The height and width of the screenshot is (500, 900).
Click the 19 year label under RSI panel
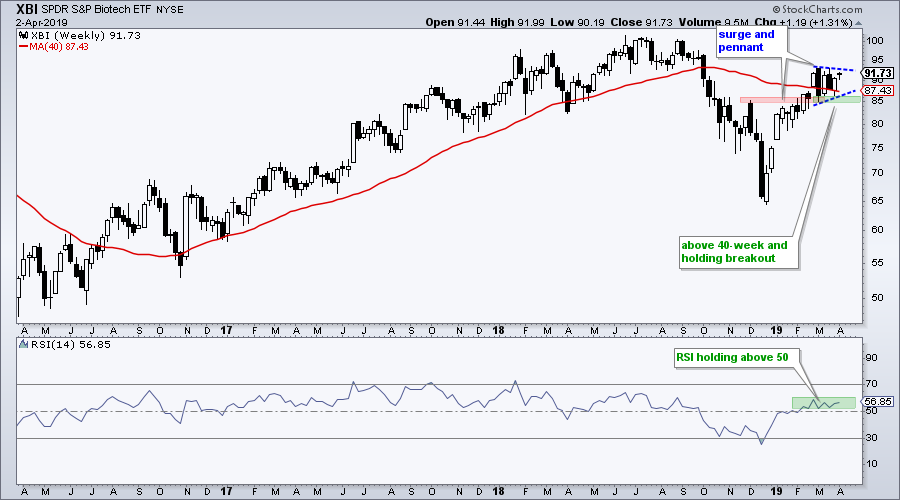coord(776,491)
